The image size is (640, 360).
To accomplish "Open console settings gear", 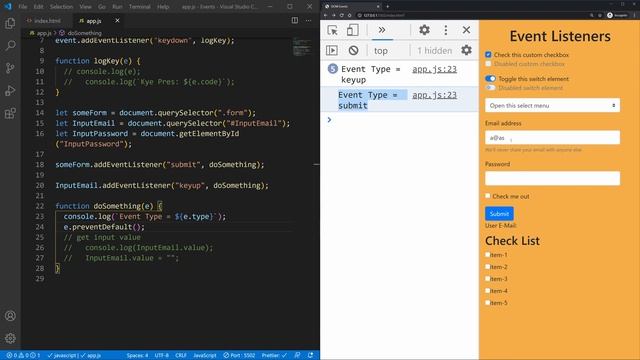I will pyautogui.click(x=467, y=50).
